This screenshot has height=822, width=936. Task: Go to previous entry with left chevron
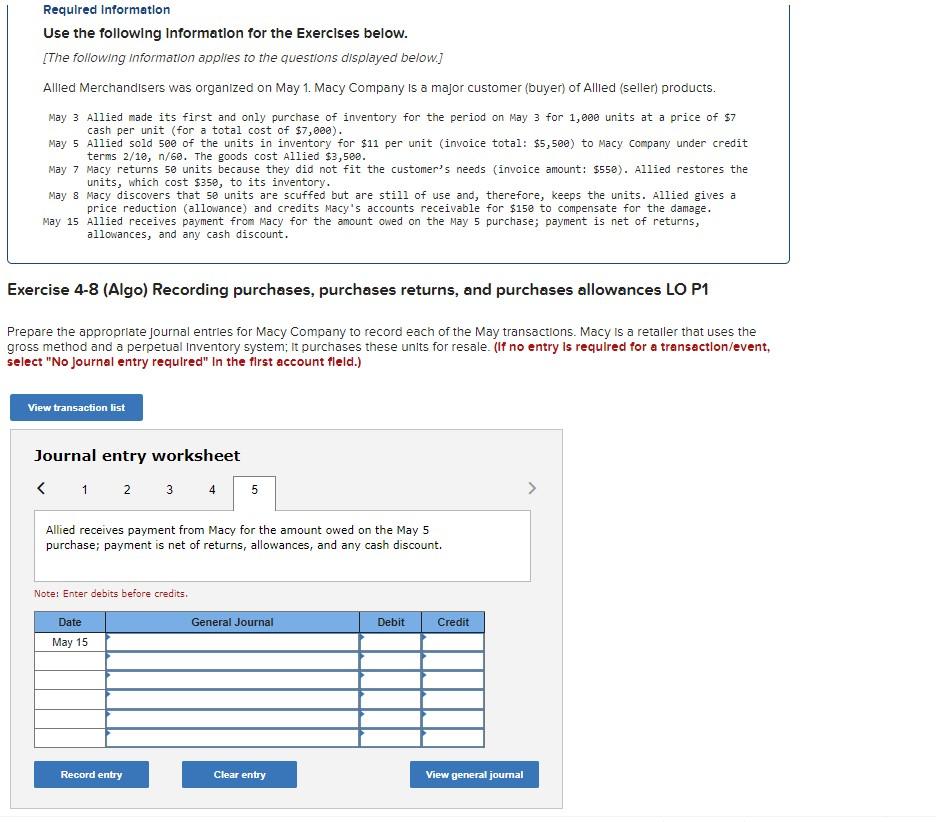(41, 488)
